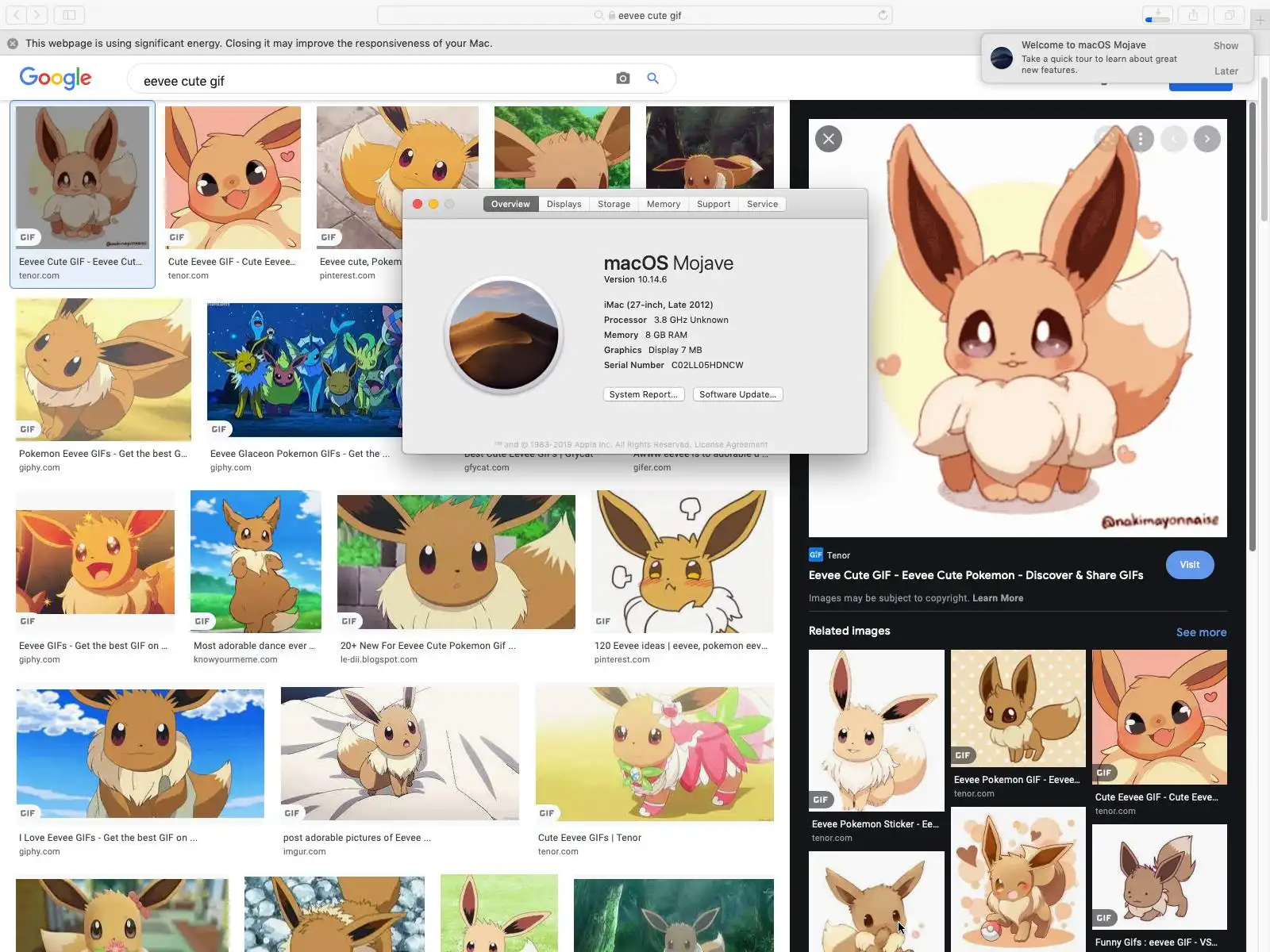This screenshot has width=1270, height=952.
Task: Open the preview panel's three-dot menu
Action: coord(1141,139)
